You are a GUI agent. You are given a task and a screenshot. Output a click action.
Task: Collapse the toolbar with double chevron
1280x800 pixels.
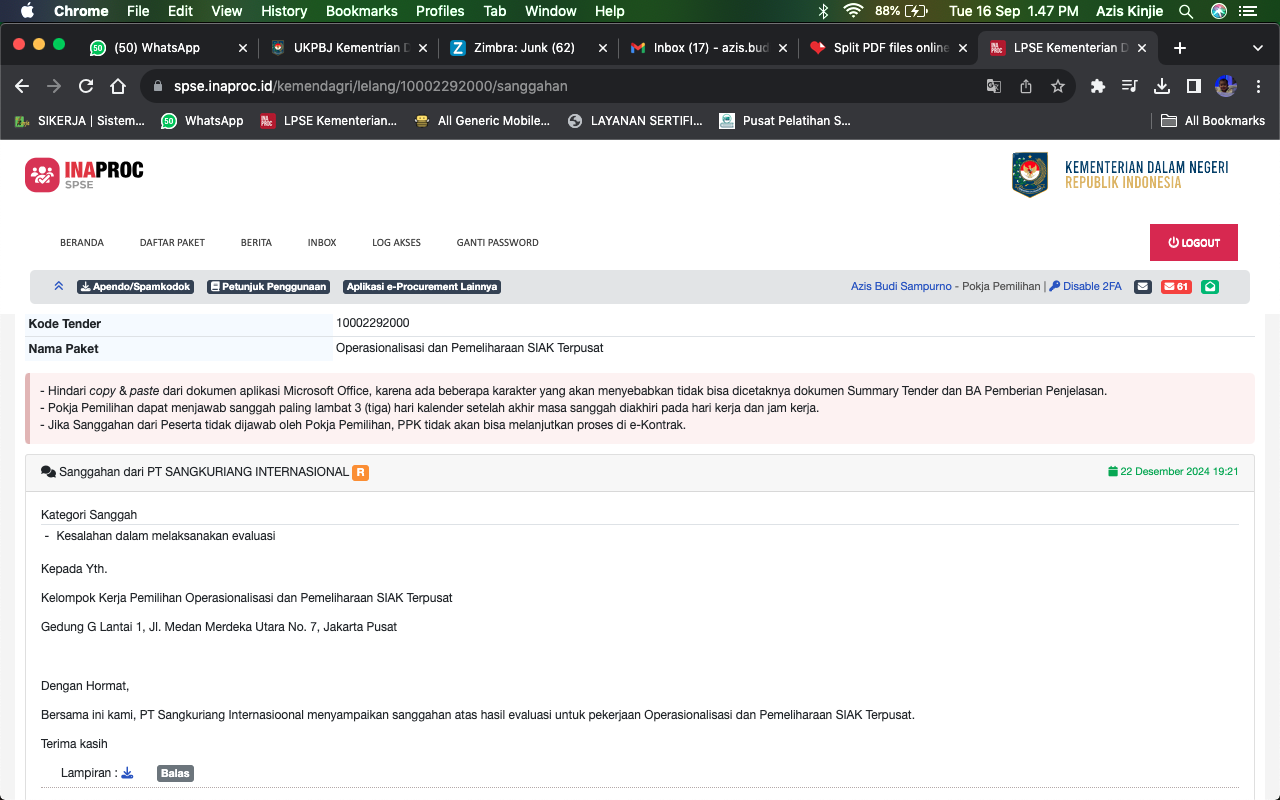click(59, 287)
